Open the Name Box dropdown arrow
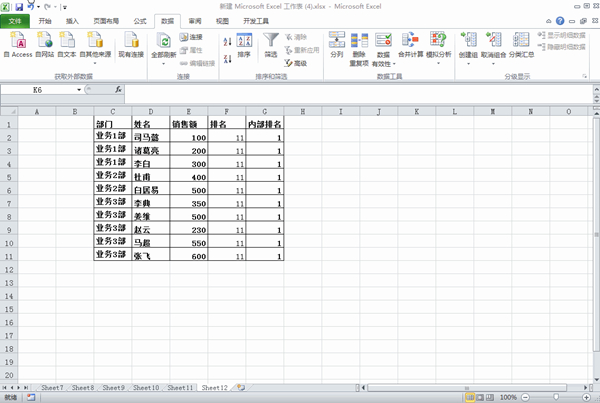The height and width of the screenshot is (403, 600). point(80,90)
